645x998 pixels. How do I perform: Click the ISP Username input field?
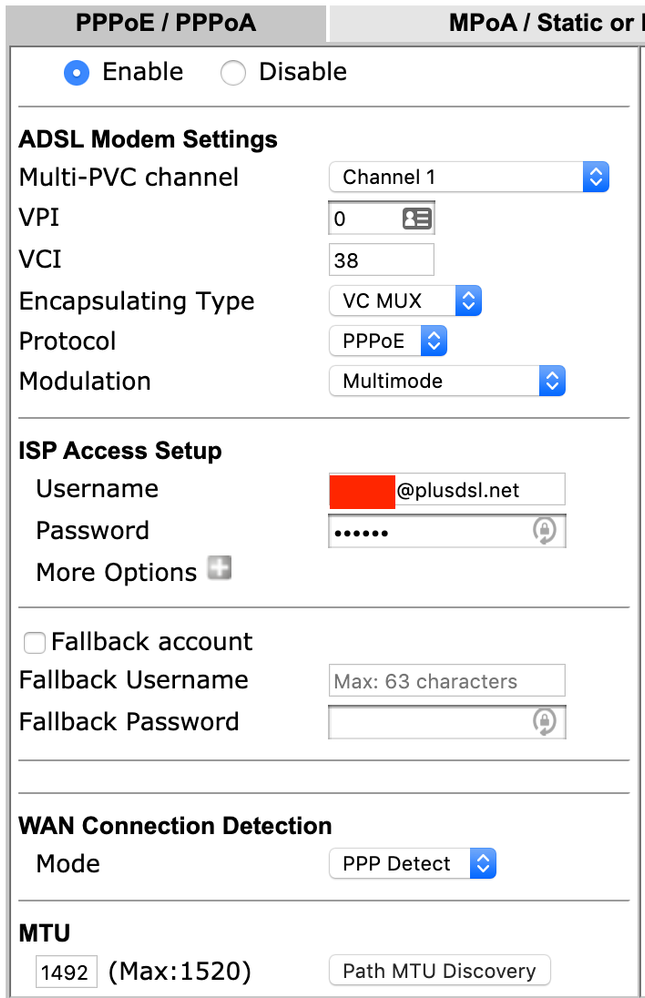[x=478, y=490]
